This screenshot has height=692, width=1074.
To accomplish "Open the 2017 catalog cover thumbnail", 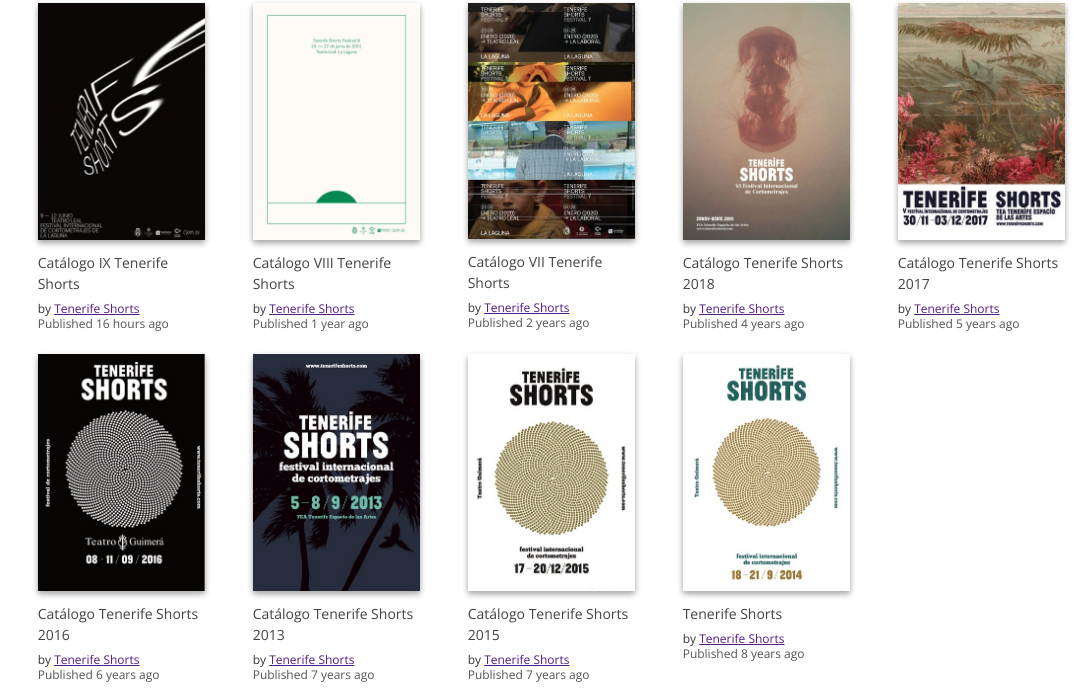I will point(981,121).
